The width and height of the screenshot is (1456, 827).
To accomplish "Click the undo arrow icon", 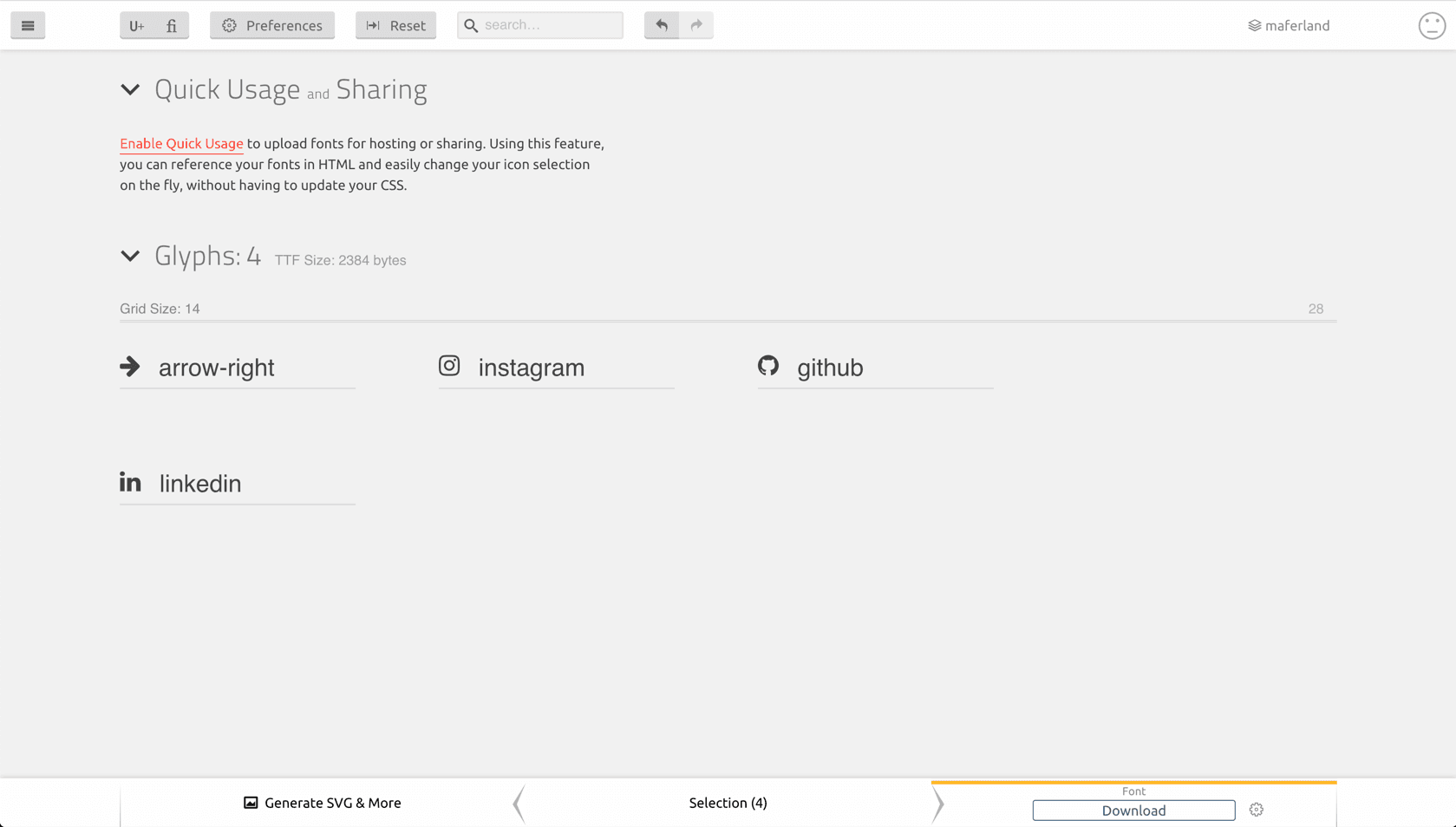I will pos(661,25).
